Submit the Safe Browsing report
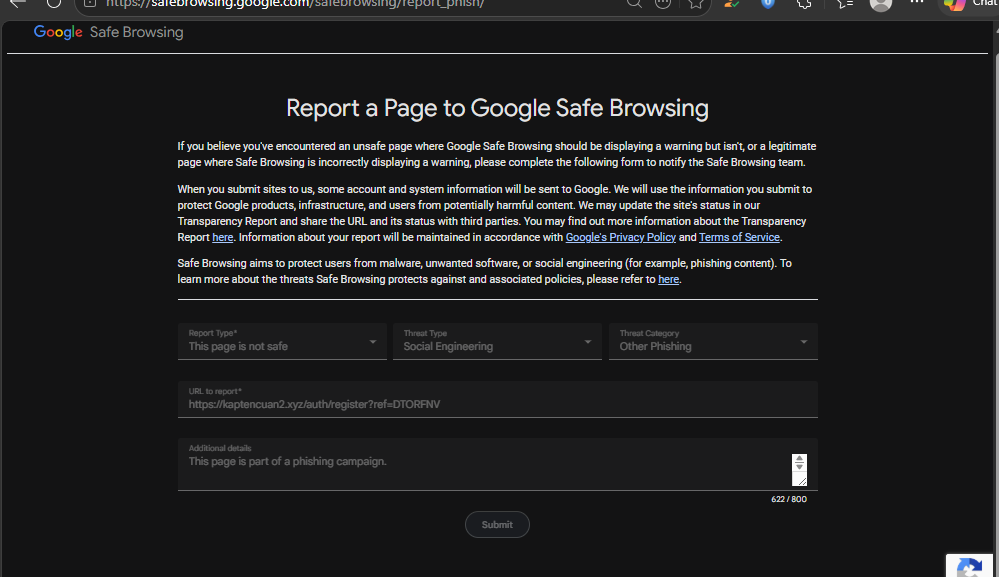 click(x=497, y=525)
